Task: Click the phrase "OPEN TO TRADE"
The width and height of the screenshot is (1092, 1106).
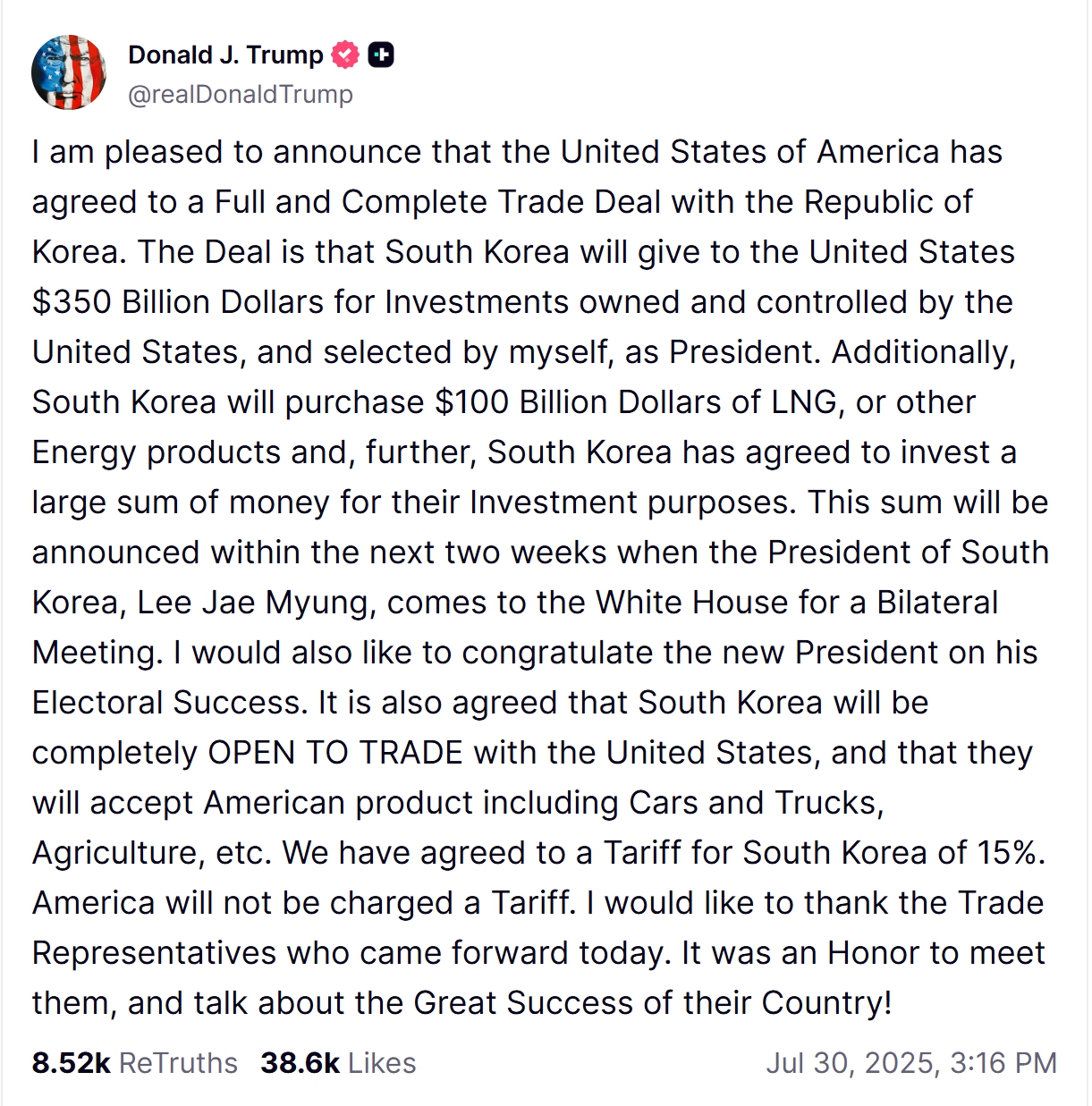Action: click(335, 753)
